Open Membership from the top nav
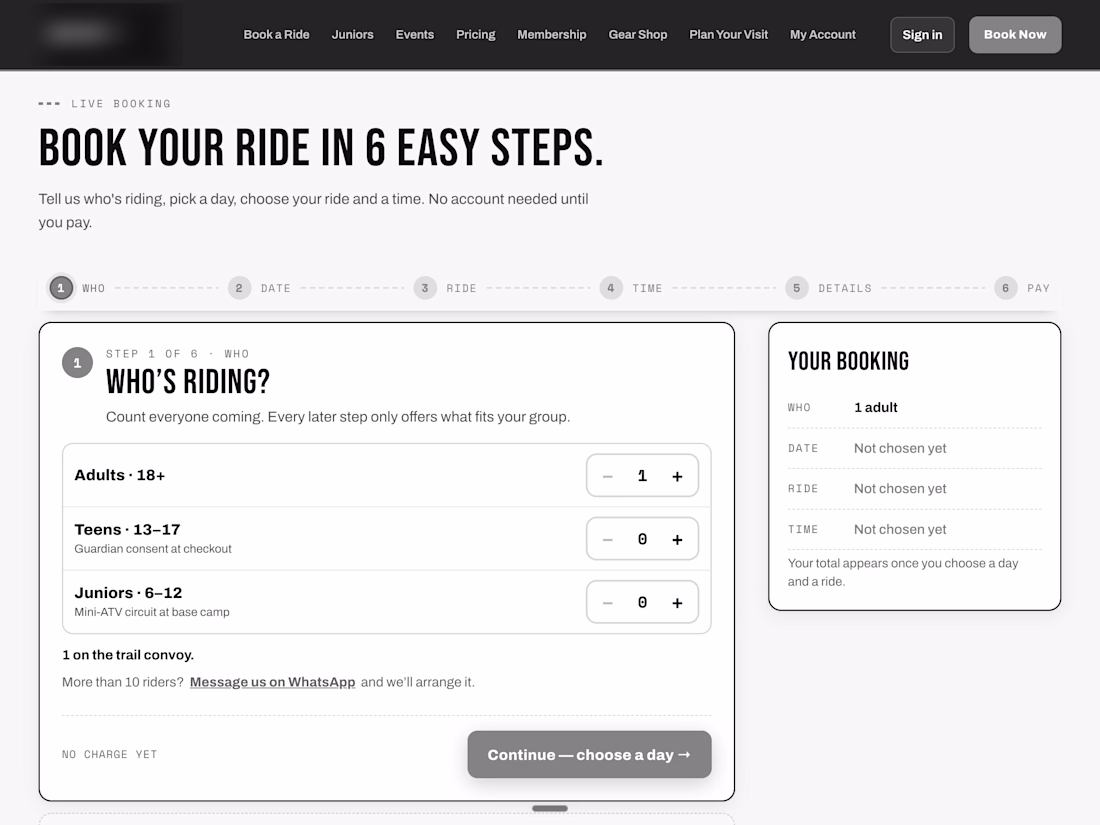Screen dimensions: 1100x825 pos(551,34)
